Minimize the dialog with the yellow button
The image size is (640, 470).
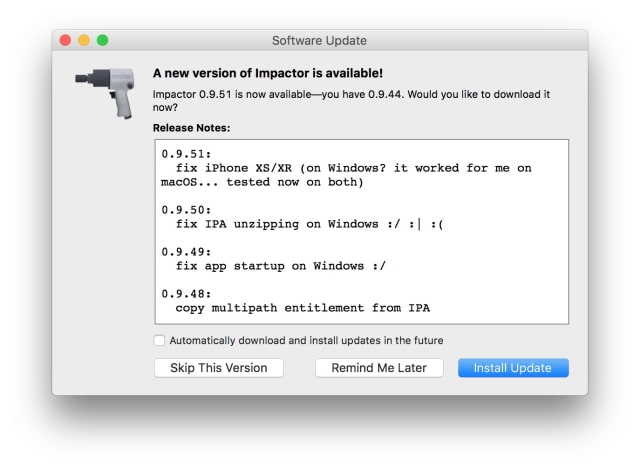click(83, 40)
